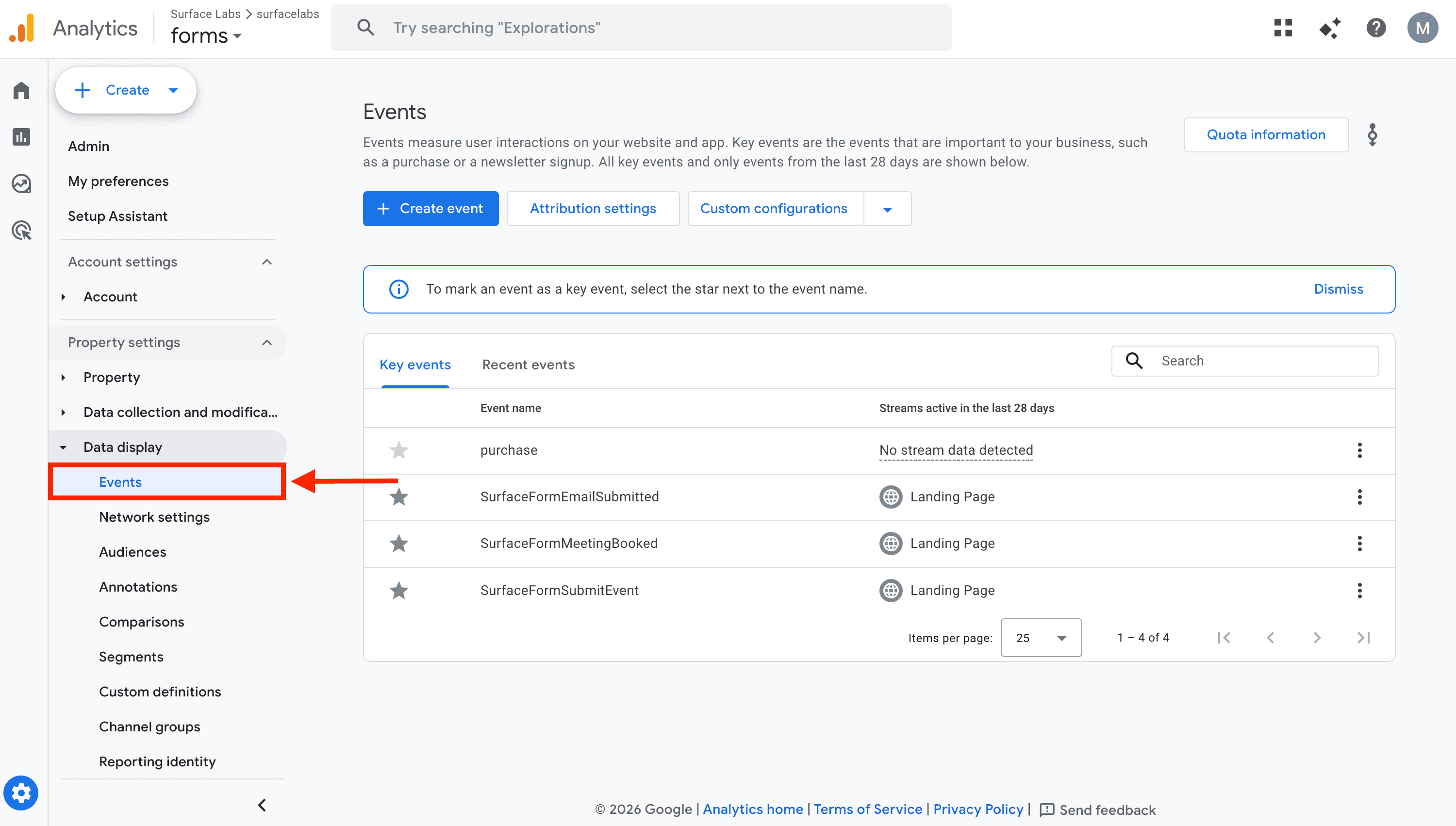Open Network settings
Screen dimensions: 1456x826
[154, 517]
